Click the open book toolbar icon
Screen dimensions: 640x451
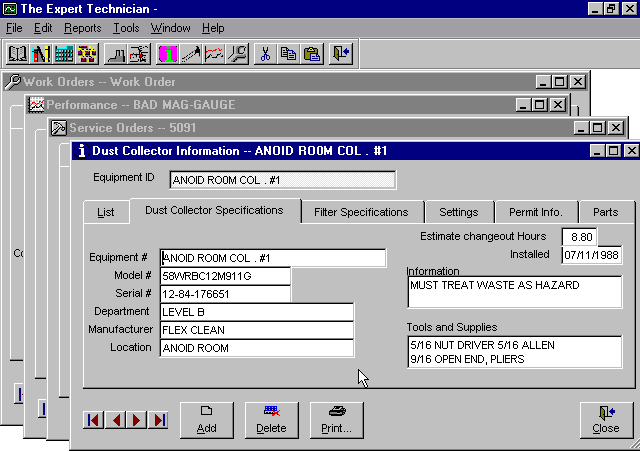point(17,53)
